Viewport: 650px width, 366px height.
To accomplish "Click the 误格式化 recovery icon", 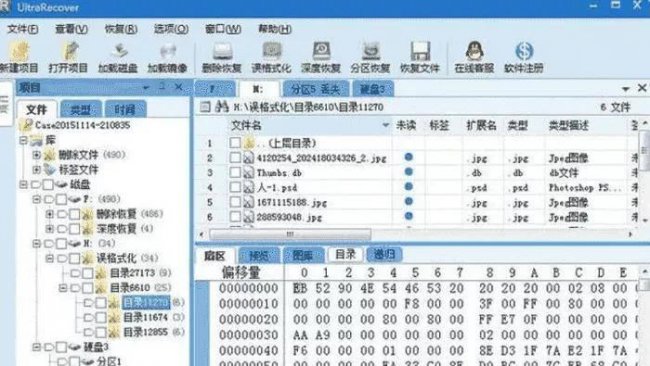I will (x=271, y=57).
